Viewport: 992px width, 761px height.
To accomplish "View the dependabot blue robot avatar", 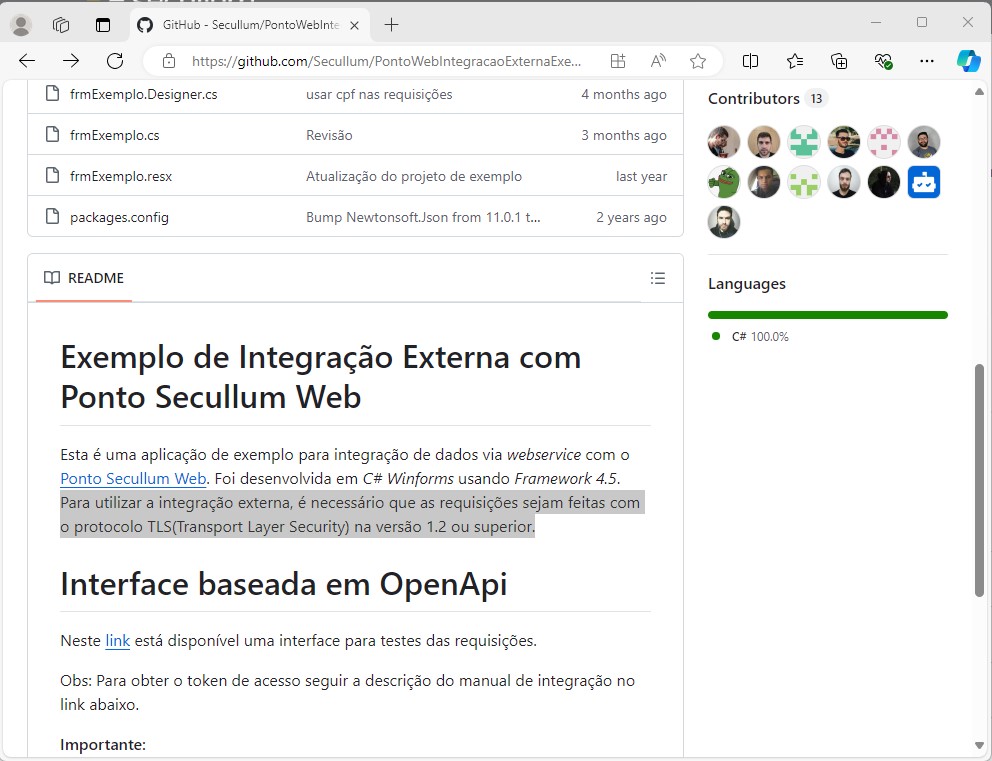I will pyautogui.click(x=924, y=182).
